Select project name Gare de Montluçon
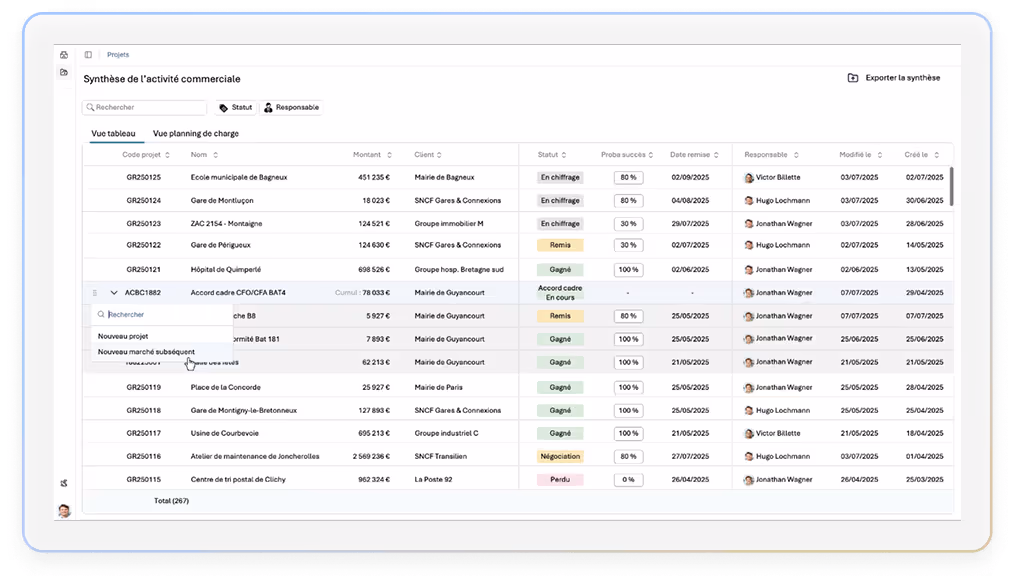 tap(222, 200)
